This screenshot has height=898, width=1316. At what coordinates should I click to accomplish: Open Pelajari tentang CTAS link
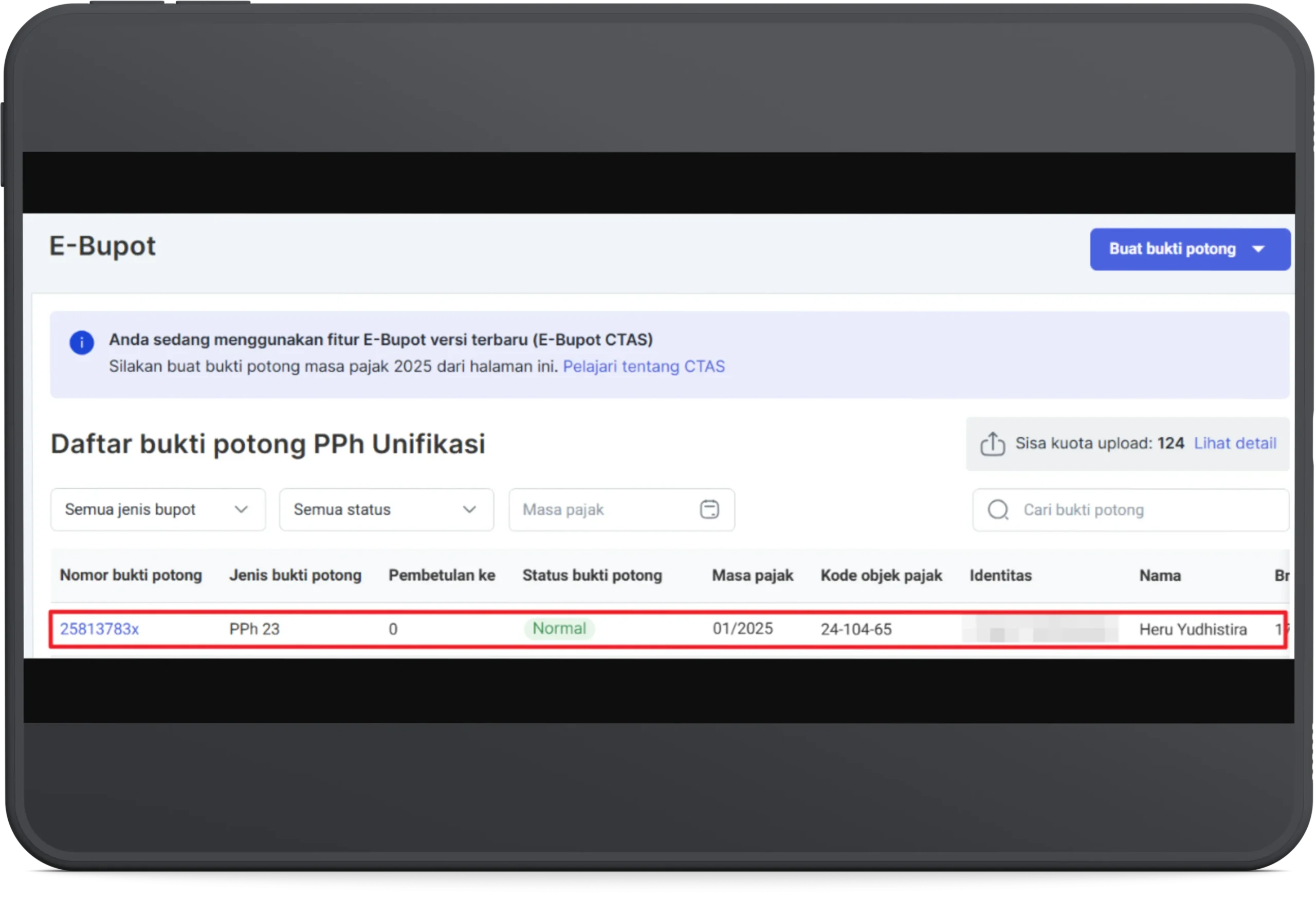643,366
